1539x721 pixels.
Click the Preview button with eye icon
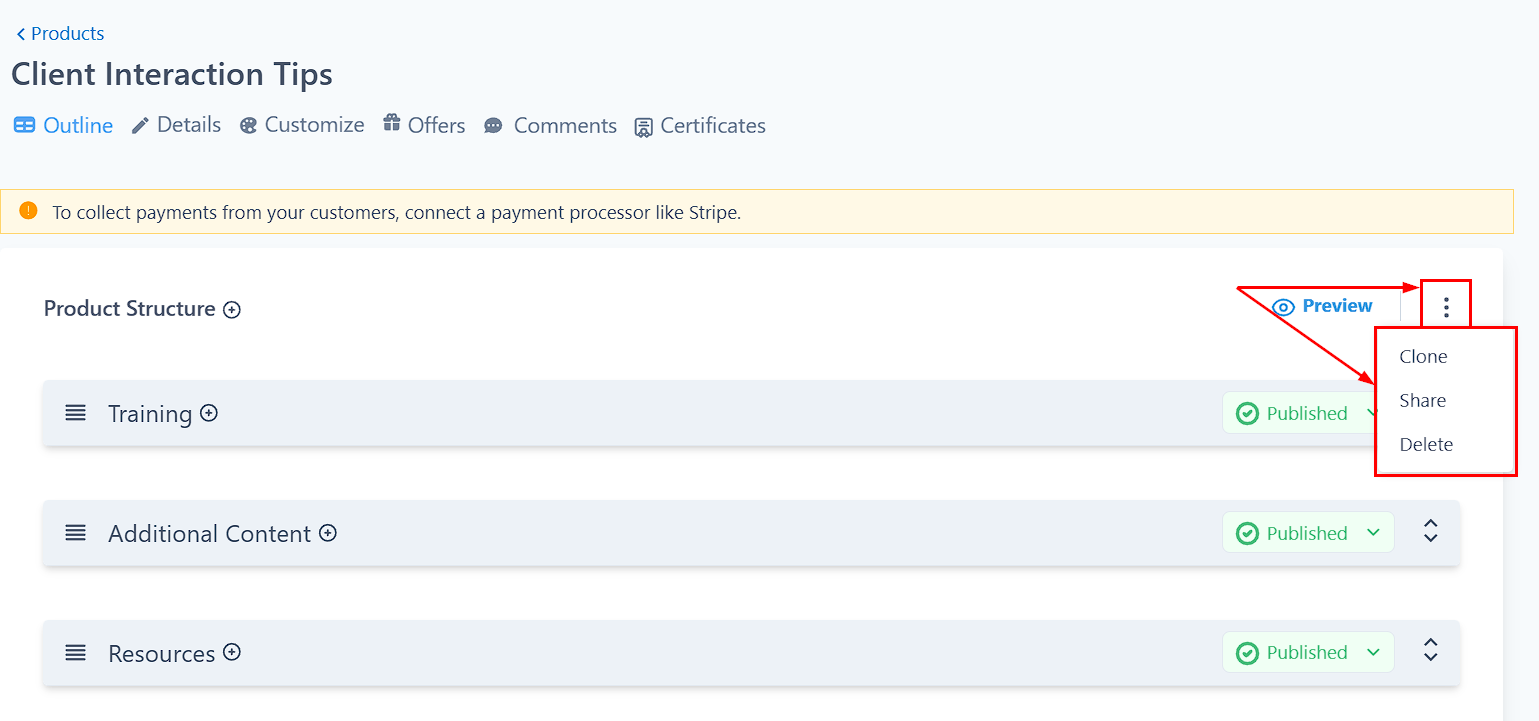pyautogui.click(x=1322, y=306)
